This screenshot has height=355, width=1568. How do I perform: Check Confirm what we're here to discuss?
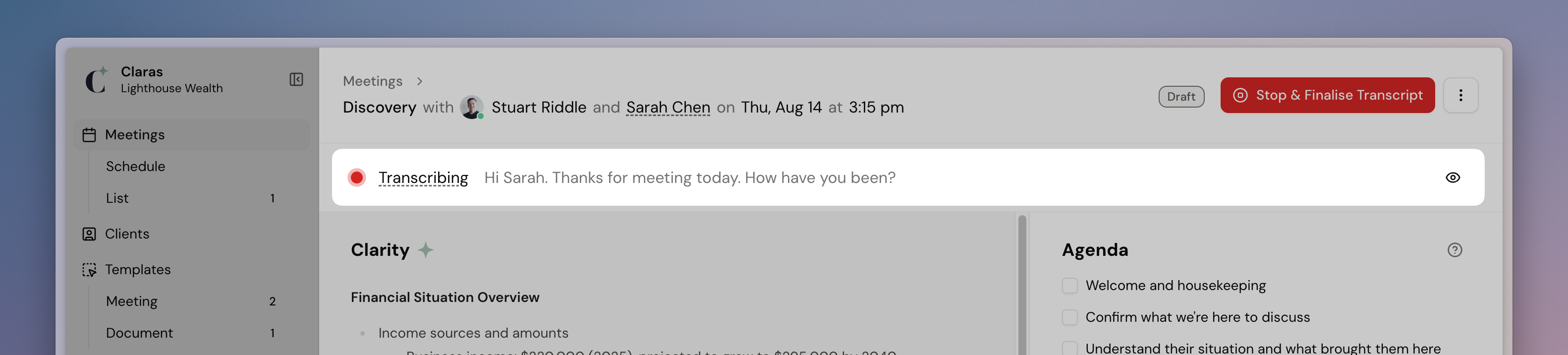click(1069, 317)
